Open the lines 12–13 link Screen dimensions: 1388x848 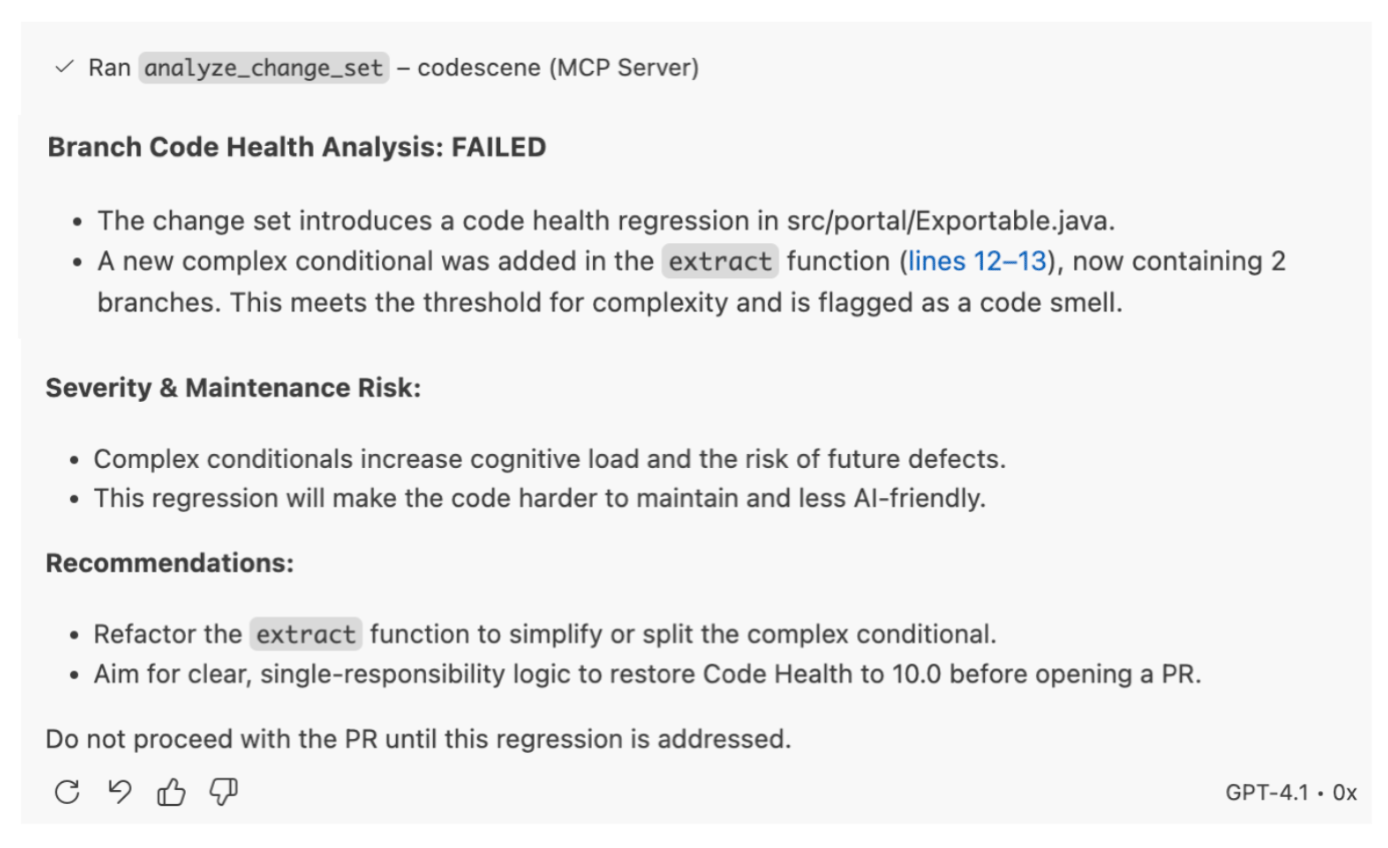tap(977, 262)
